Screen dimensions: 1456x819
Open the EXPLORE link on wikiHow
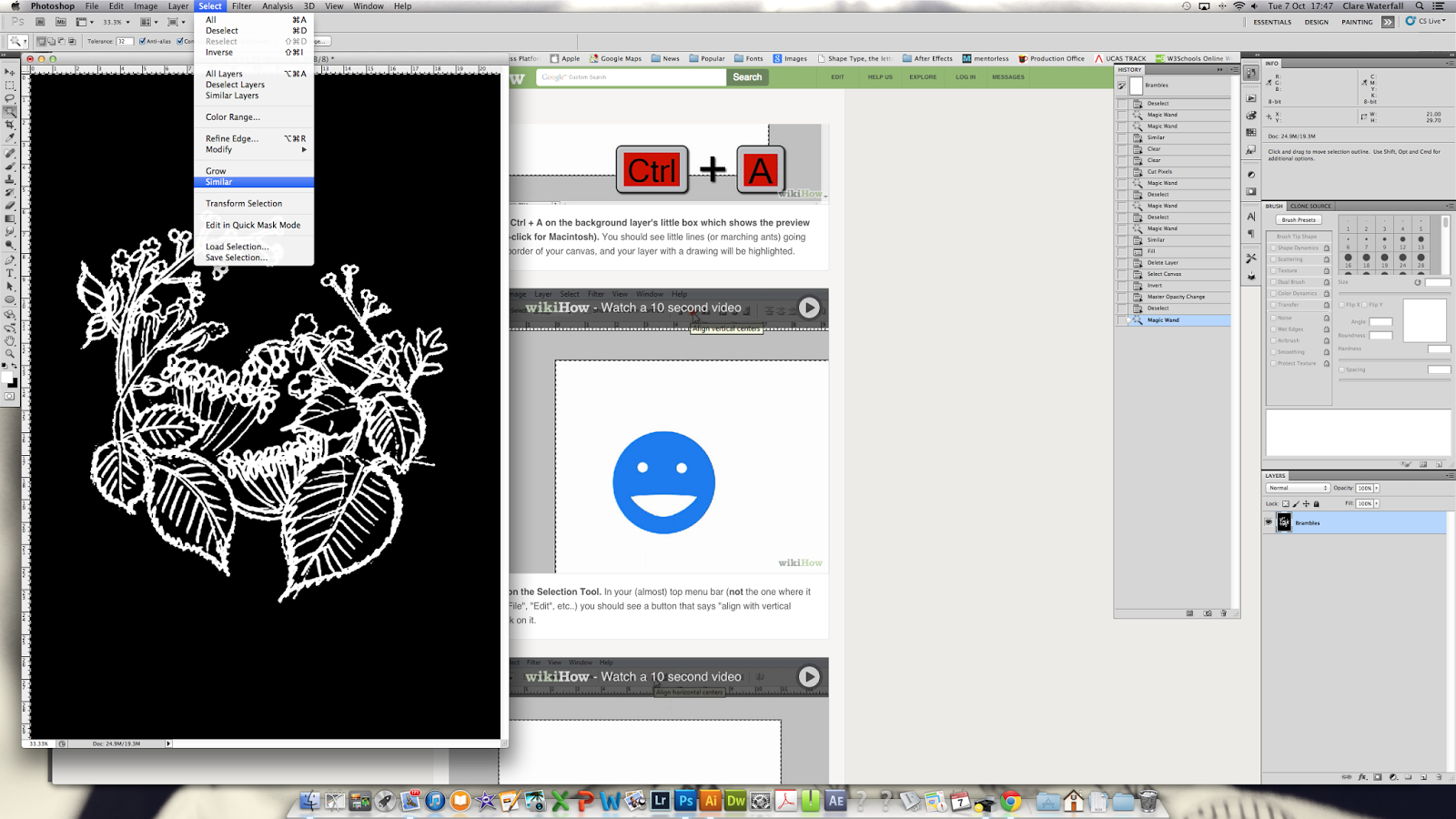tap(923, 77)
